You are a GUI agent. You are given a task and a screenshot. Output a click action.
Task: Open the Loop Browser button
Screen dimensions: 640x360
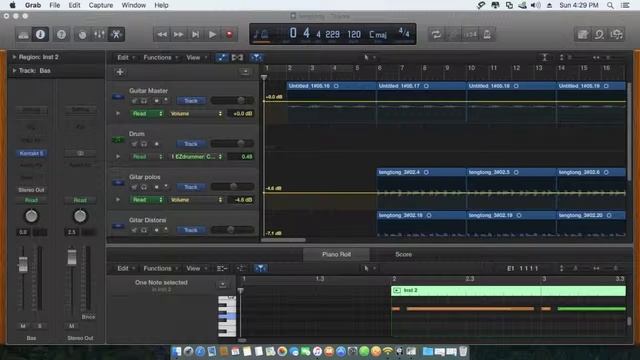coord(599,35)
